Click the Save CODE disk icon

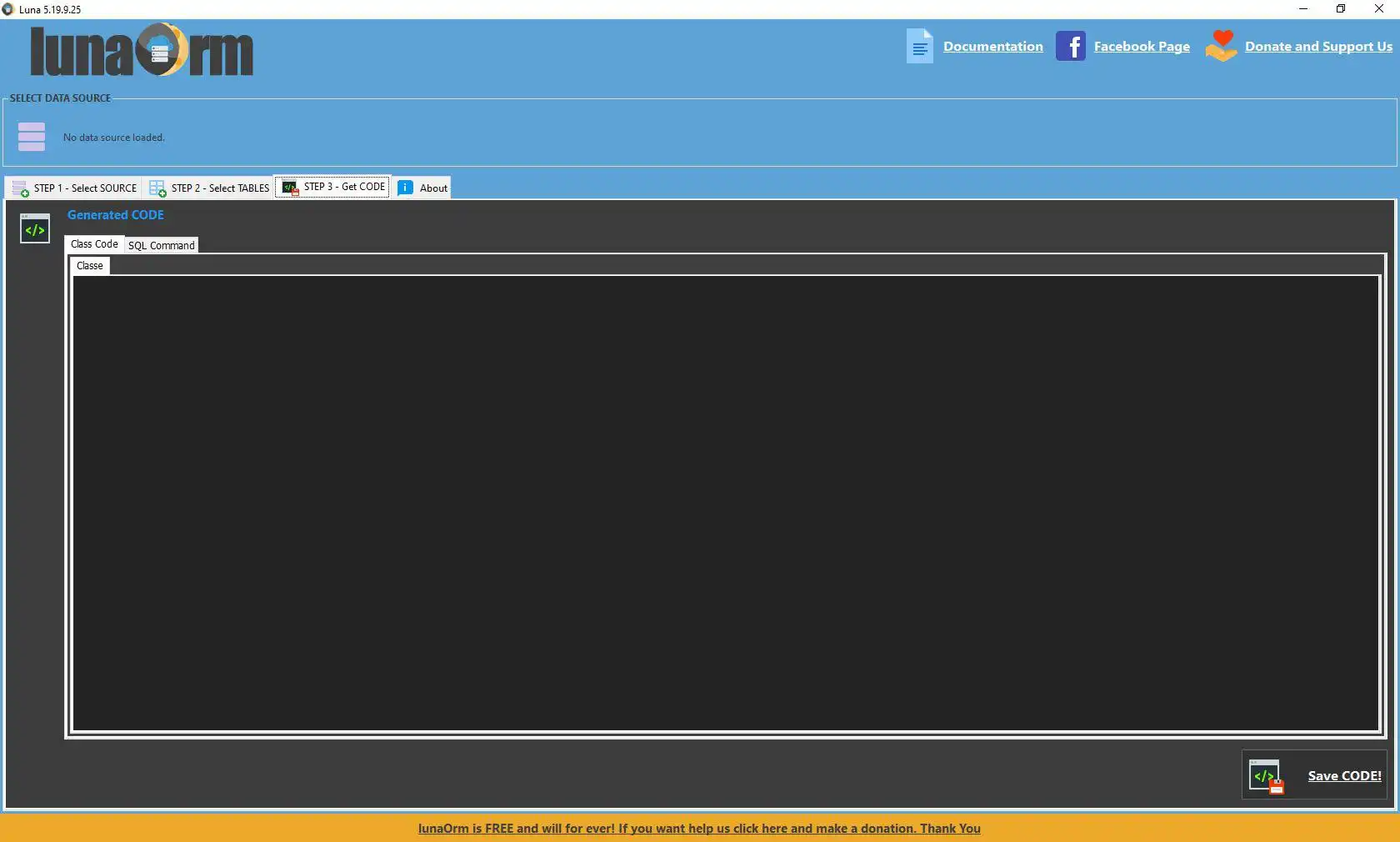pyautogui.click(x=1267, y=776)
